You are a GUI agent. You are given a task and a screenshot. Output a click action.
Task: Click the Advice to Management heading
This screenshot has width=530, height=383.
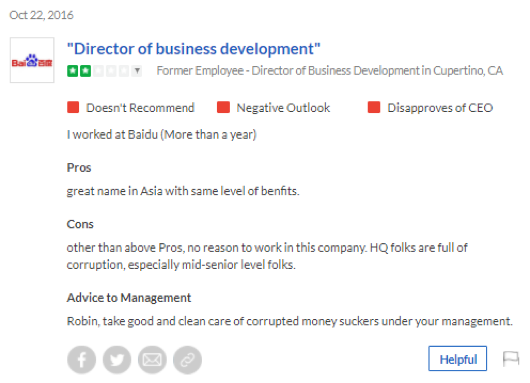pos(129,298)
